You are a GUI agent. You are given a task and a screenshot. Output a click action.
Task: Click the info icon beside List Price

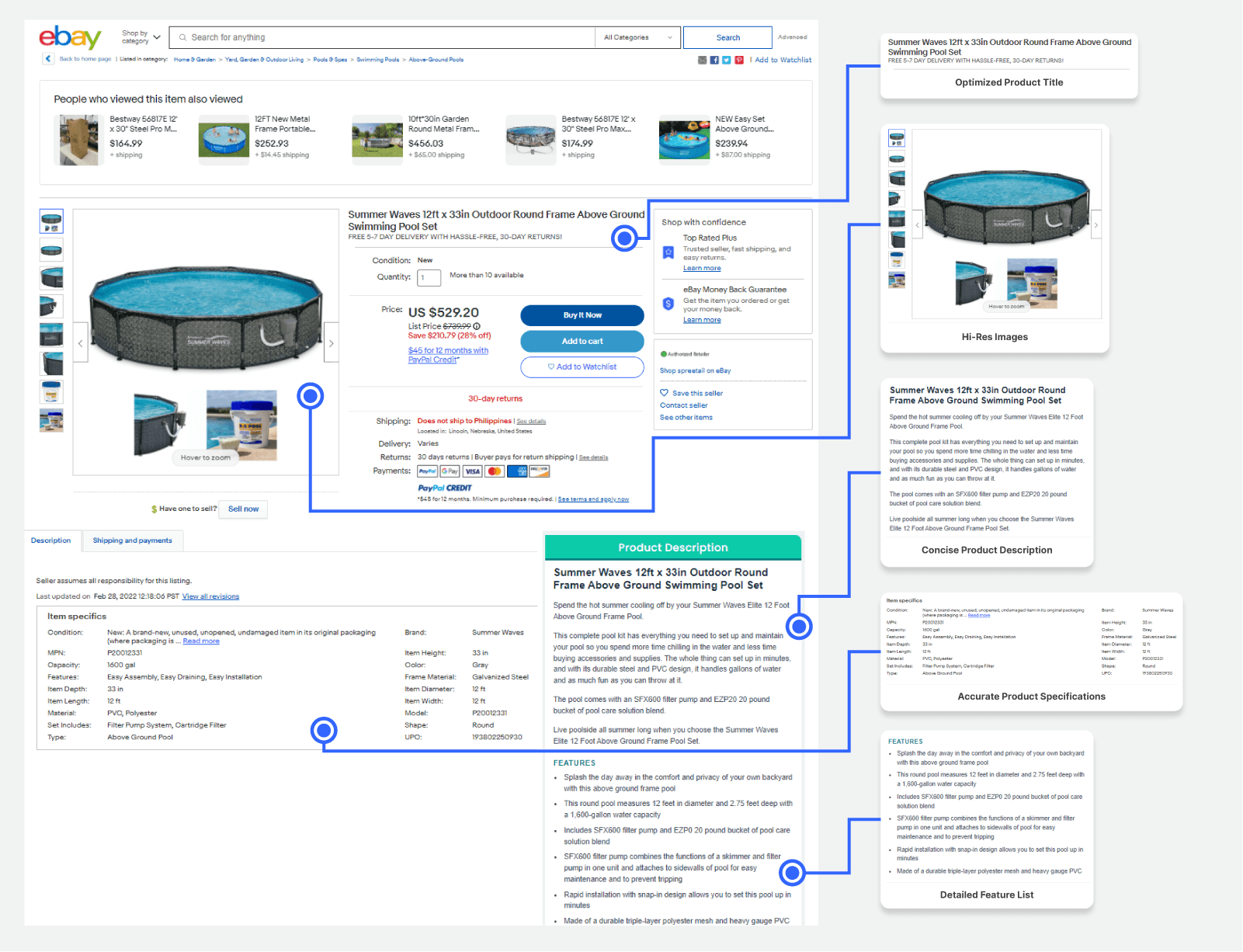coord(477,326)
